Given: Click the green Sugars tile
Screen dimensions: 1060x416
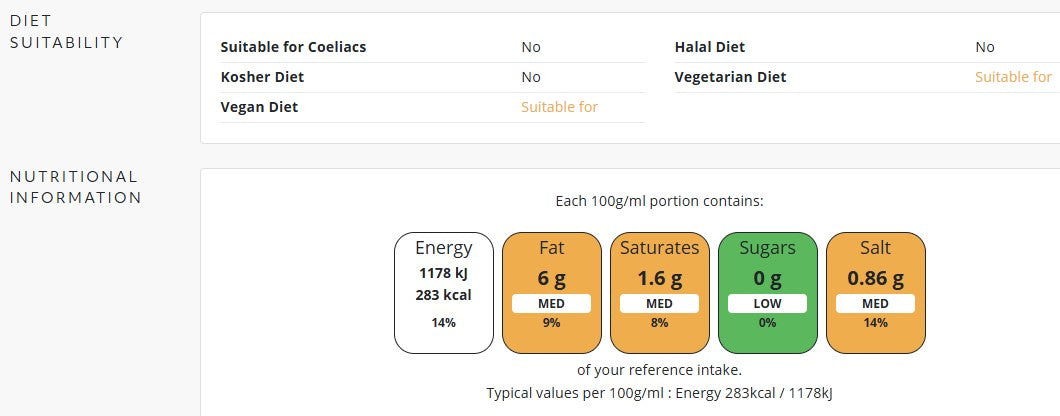Looking at the screenshot, I should tap(767, 293).
